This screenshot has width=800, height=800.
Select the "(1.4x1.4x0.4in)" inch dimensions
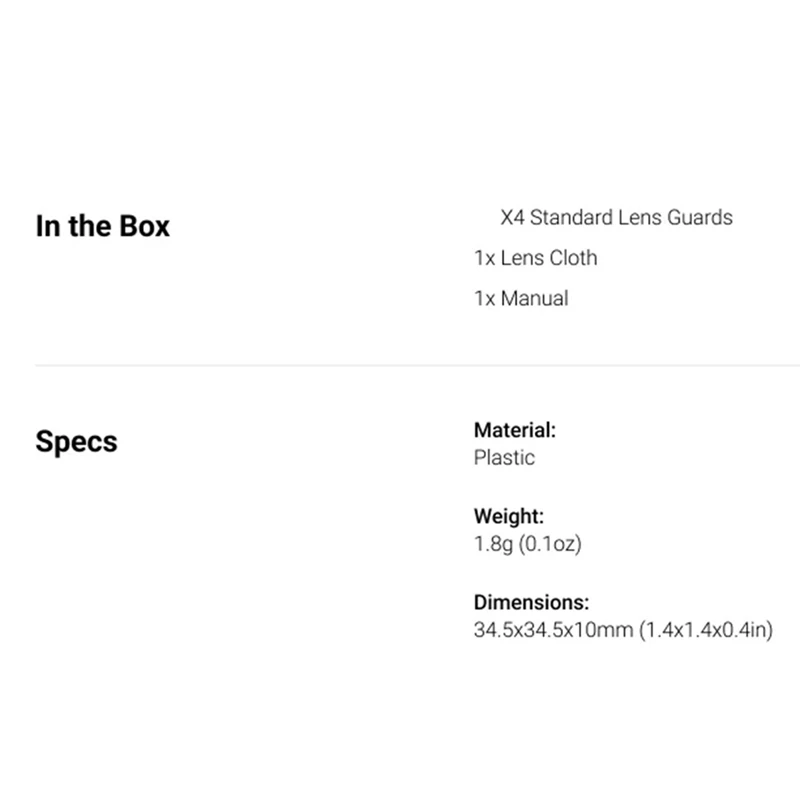pyautogui.click(x=706, y=631)
